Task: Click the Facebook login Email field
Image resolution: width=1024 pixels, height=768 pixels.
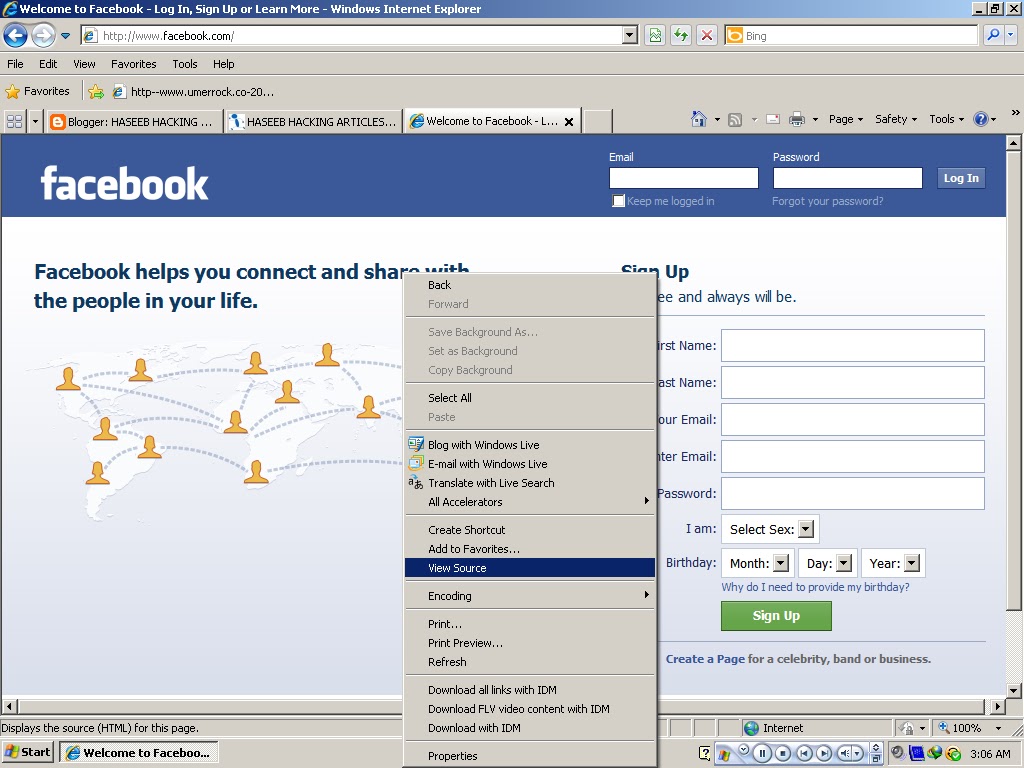Action: [x=684, y=178]
